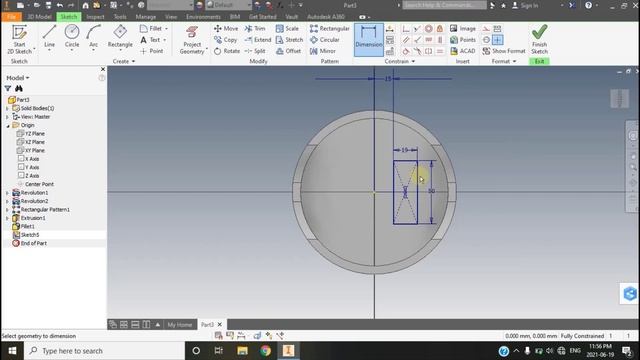This screenshot has height=360, width=640.
Task: Toggle Show Format
Action: click(504, 51)
